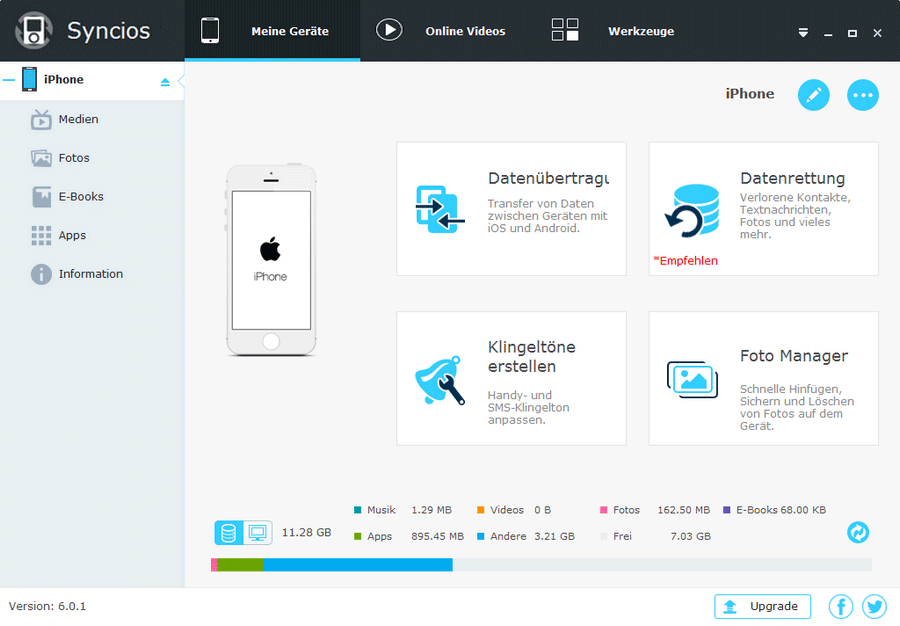Image resolution: width=900 pixels, height=626 pixels.
Task: Click the Fotos 162.50 MB value
Action: (x=684, y=510)
